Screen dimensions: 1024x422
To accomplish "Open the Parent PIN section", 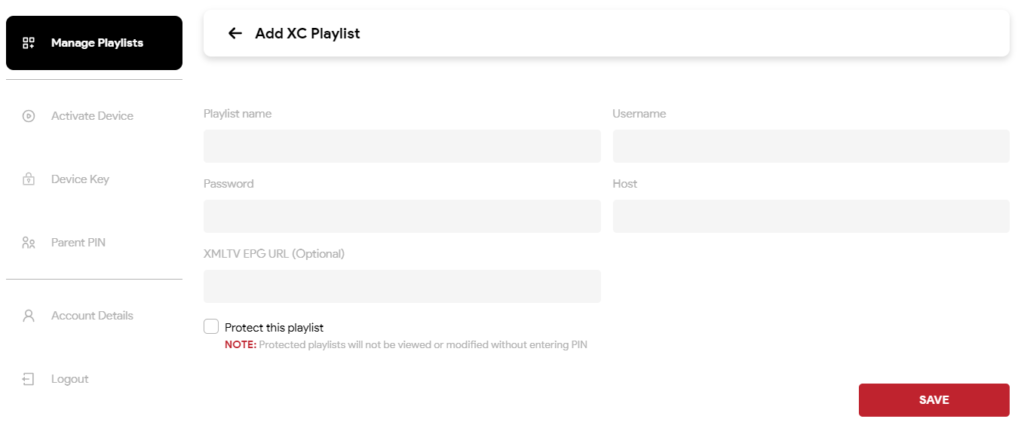I will coord(78,243).
